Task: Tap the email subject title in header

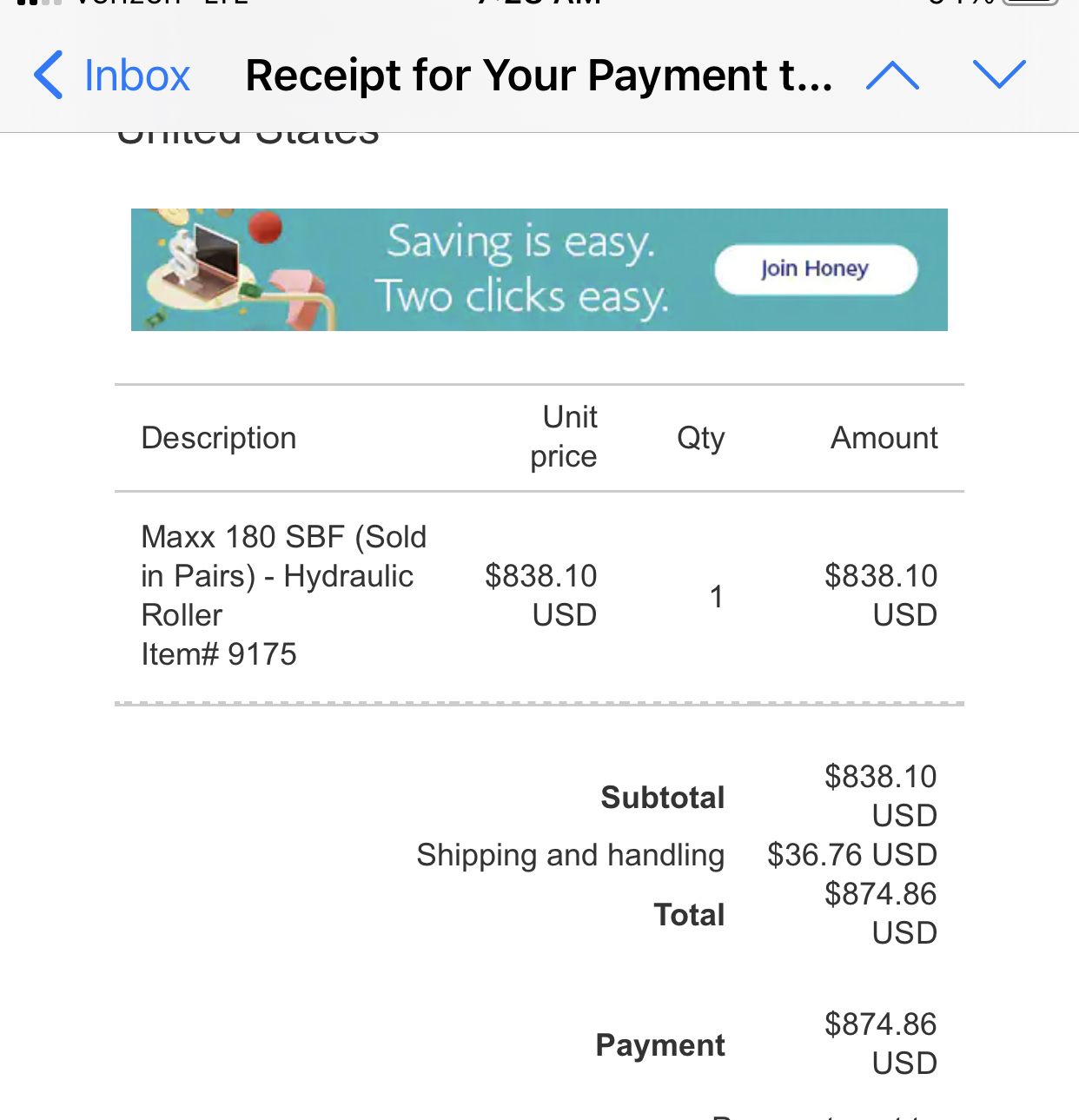Action: click(x=539, y=76)
